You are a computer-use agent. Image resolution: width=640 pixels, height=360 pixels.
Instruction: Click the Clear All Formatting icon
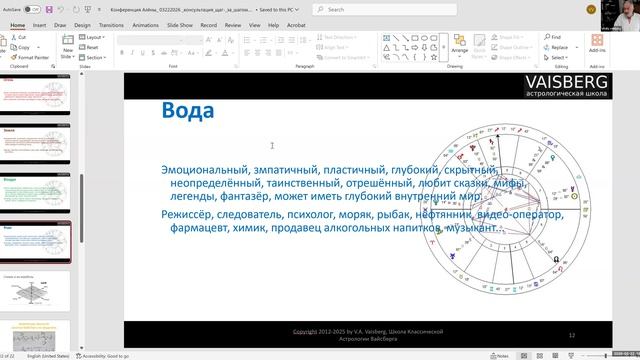pyautogui.click(x=231, y=40)
